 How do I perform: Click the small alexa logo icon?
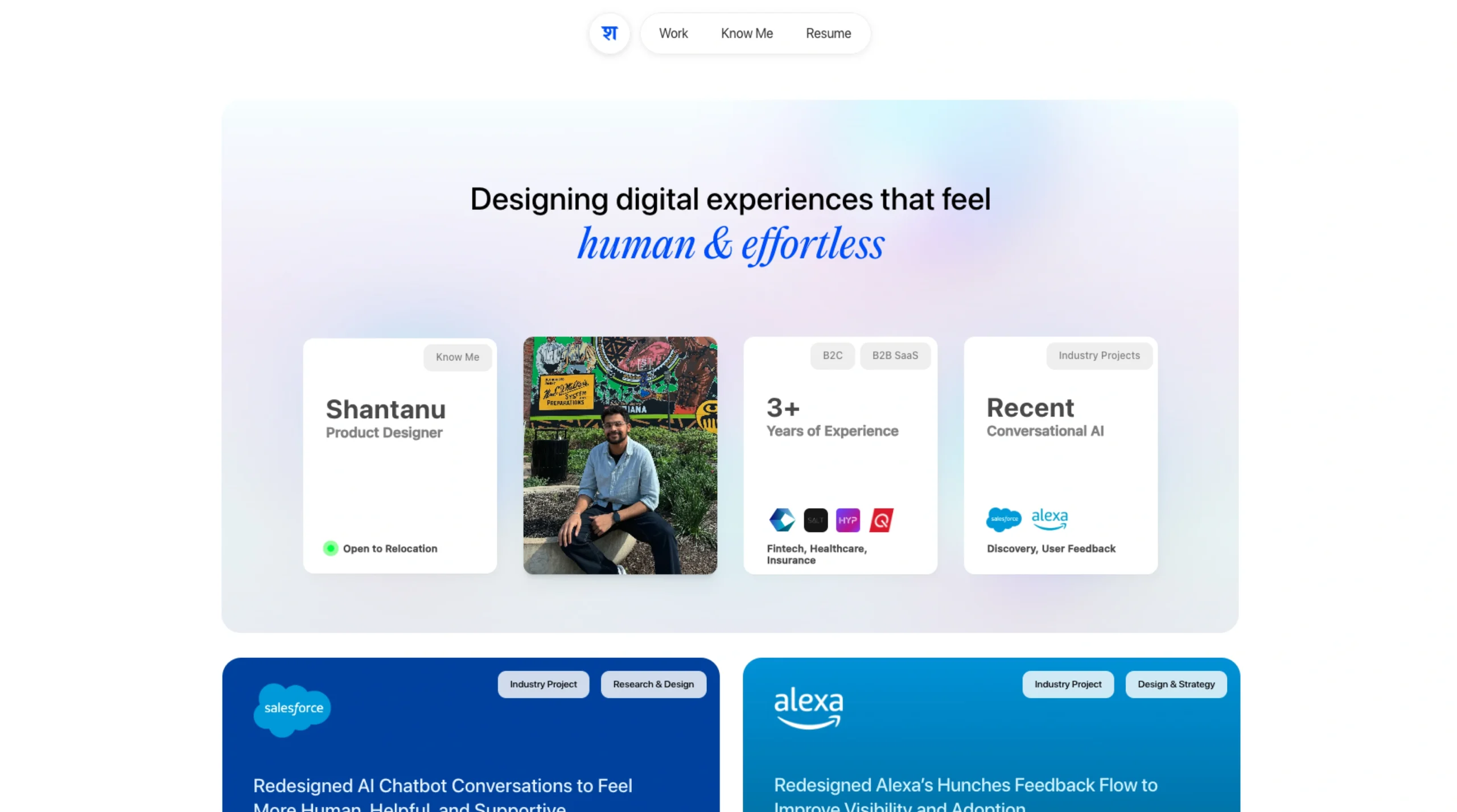click(x=1049, y=519)
